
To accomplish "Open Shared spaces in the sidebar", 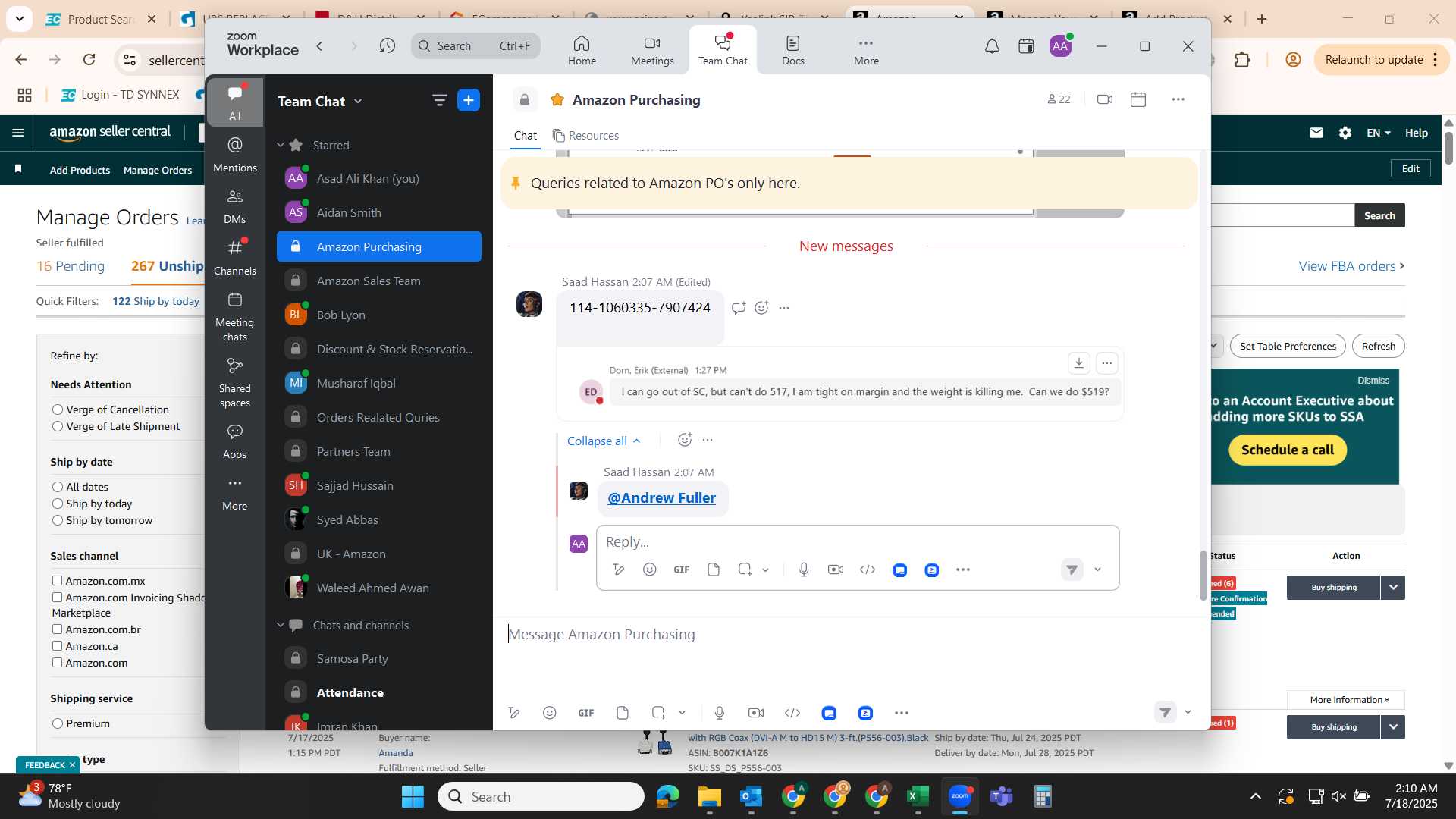I will point(234,383).
